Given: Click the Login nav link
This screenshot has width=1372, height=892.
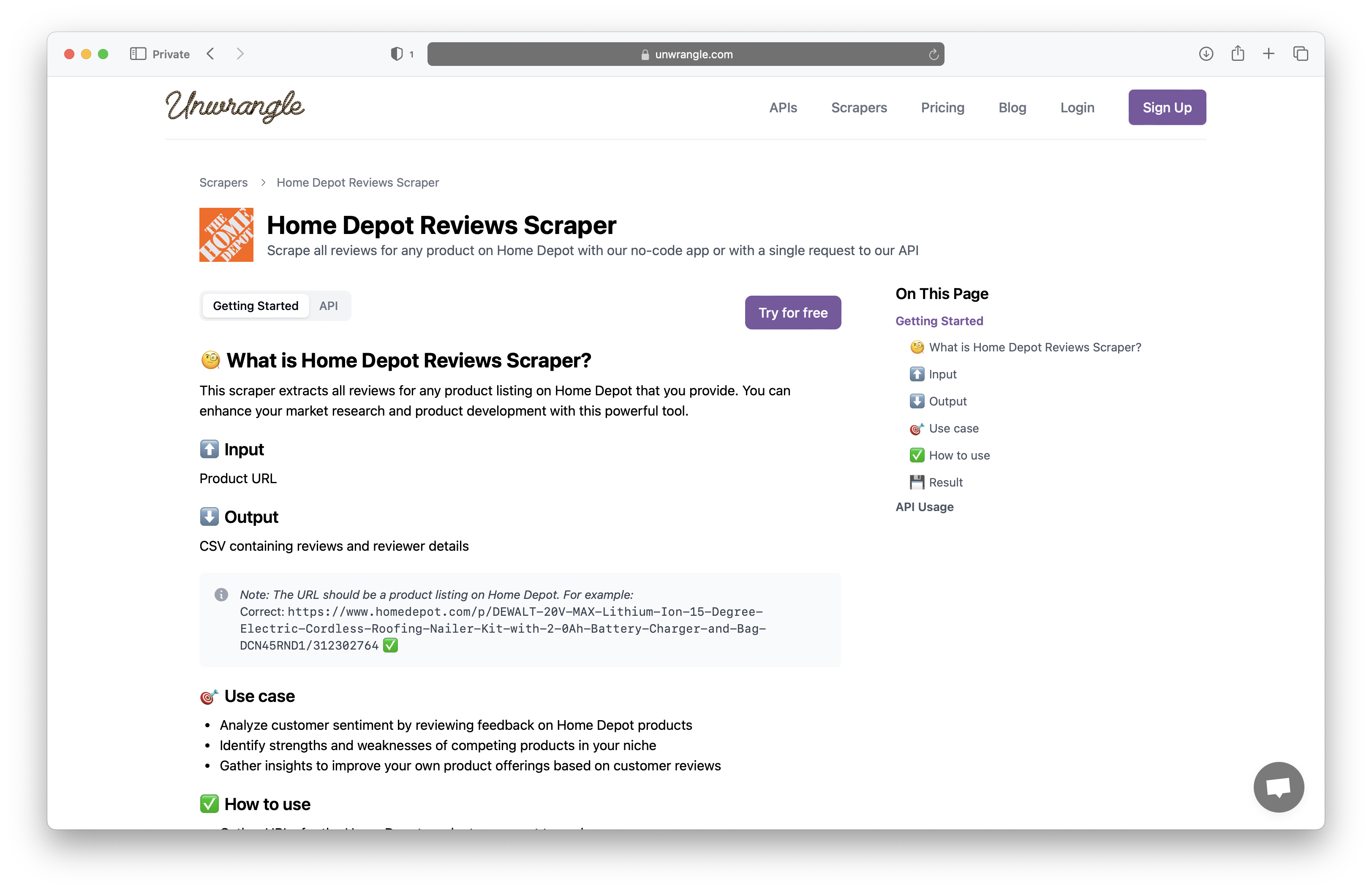Looking at the screenshot, I should pos(1077,107).
